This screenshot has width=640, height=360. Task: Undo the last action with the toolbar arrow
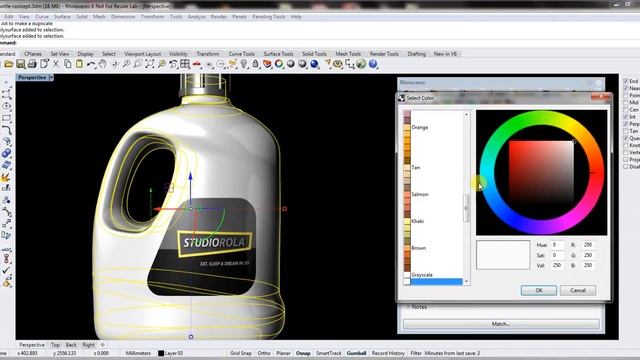(x=91, y=64)
